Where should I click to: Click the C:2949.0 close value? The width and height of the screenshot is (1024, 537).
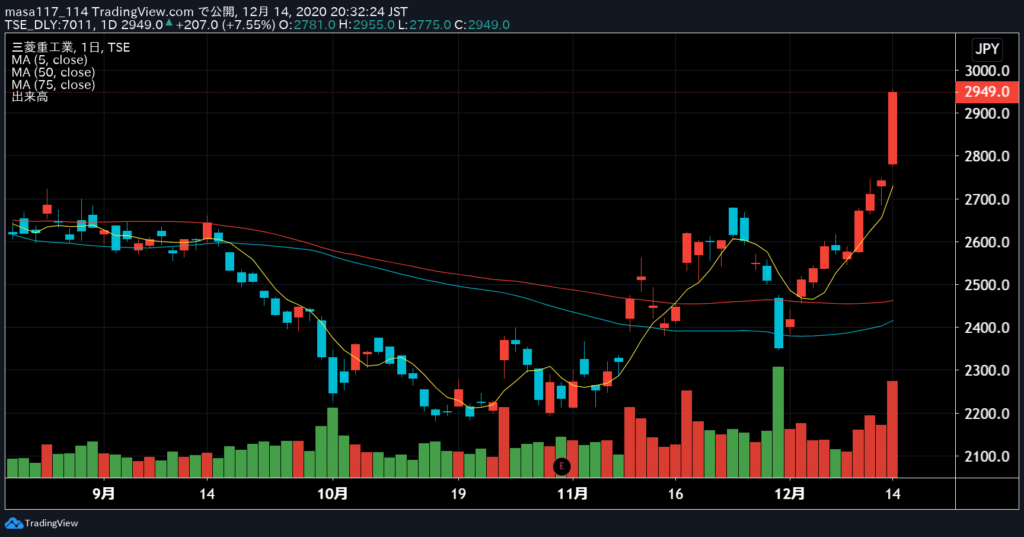(482, 25)
